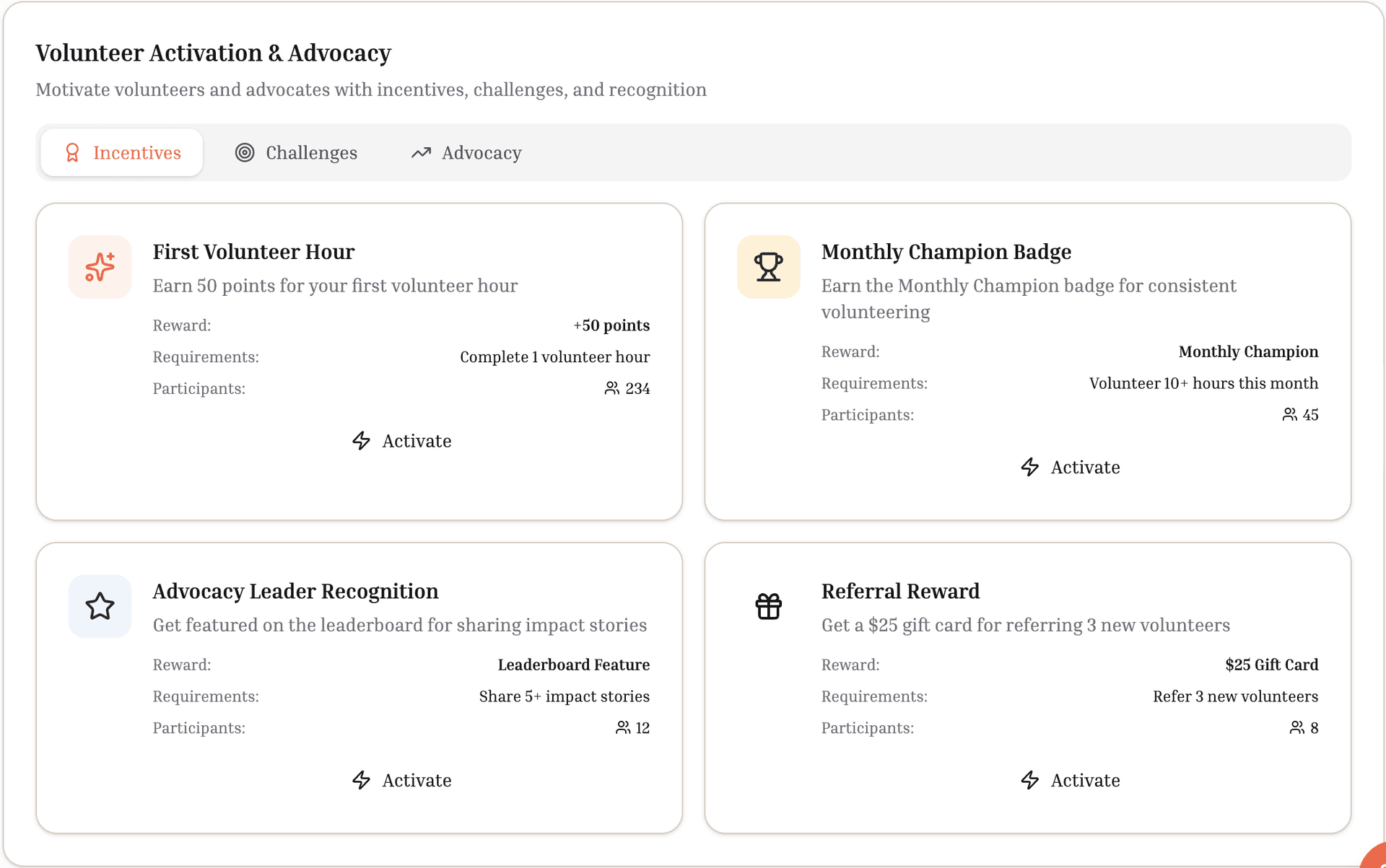Screen dimensions: 1386x868
Task: Activate the First Volunteer Hour incentive
Action: (401, 441)
